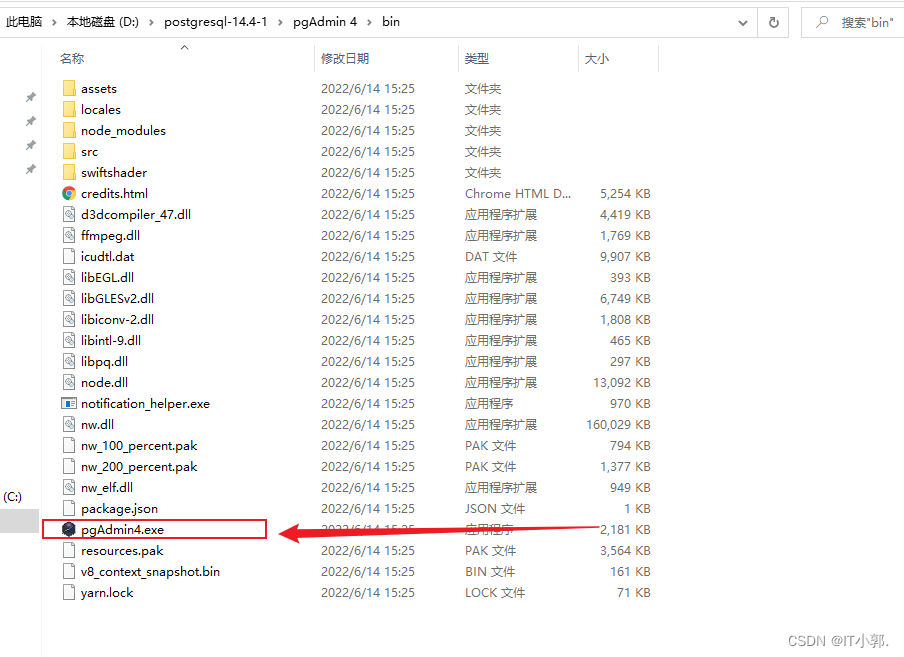Click the pgAdmin4.exe elephant icon
This screenshot has width=904, height=657.
(x=69, y=529)
